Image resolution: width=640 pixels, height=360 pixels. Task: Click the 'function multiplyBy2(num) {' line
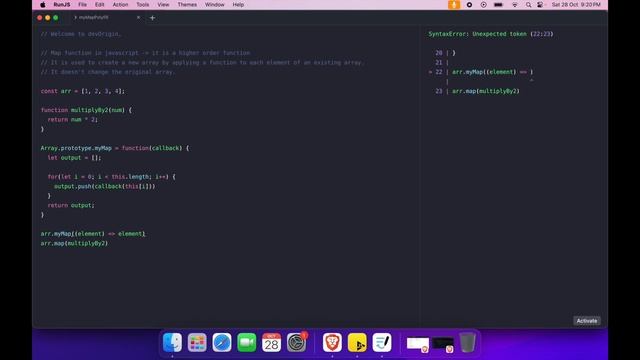(x=86, y=110)
